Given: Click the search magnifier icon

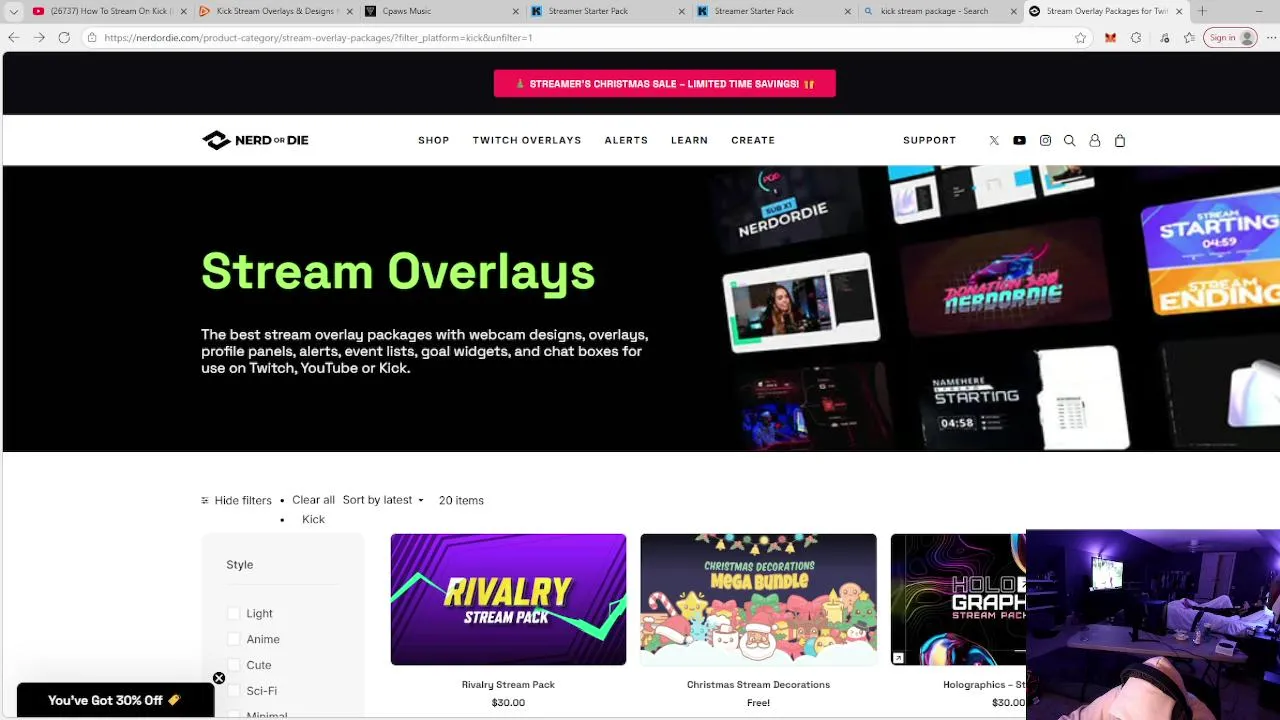Looking at the screenshot, I should coord(1070,141).
